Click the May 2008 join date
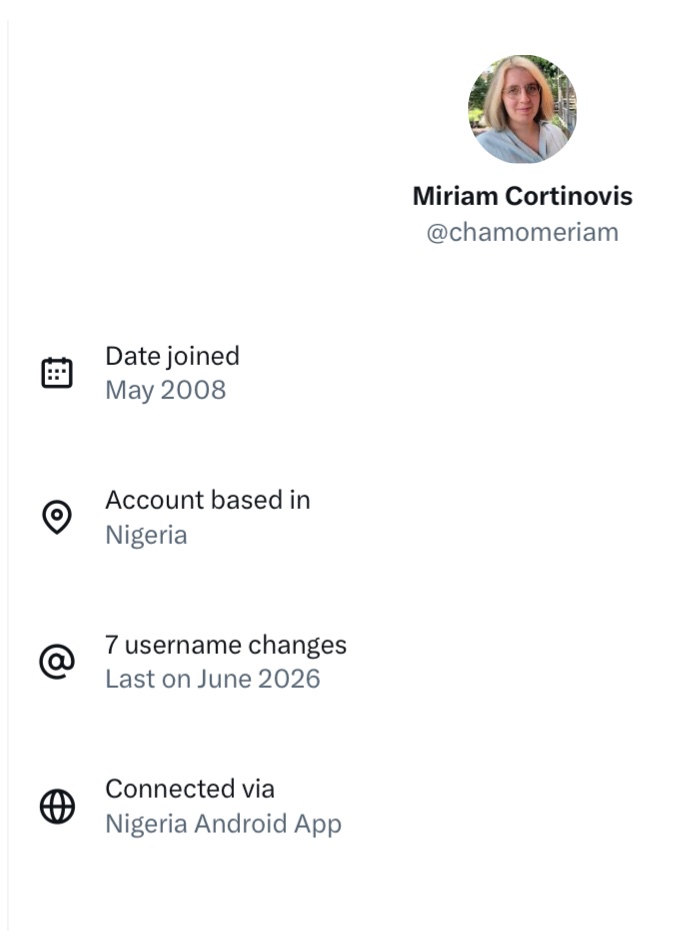The width and height of the screenshot is (683, 931). point(166,390)
